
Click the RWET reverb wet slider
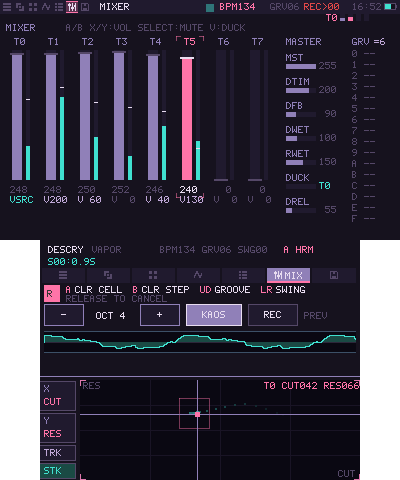[301, 163]
